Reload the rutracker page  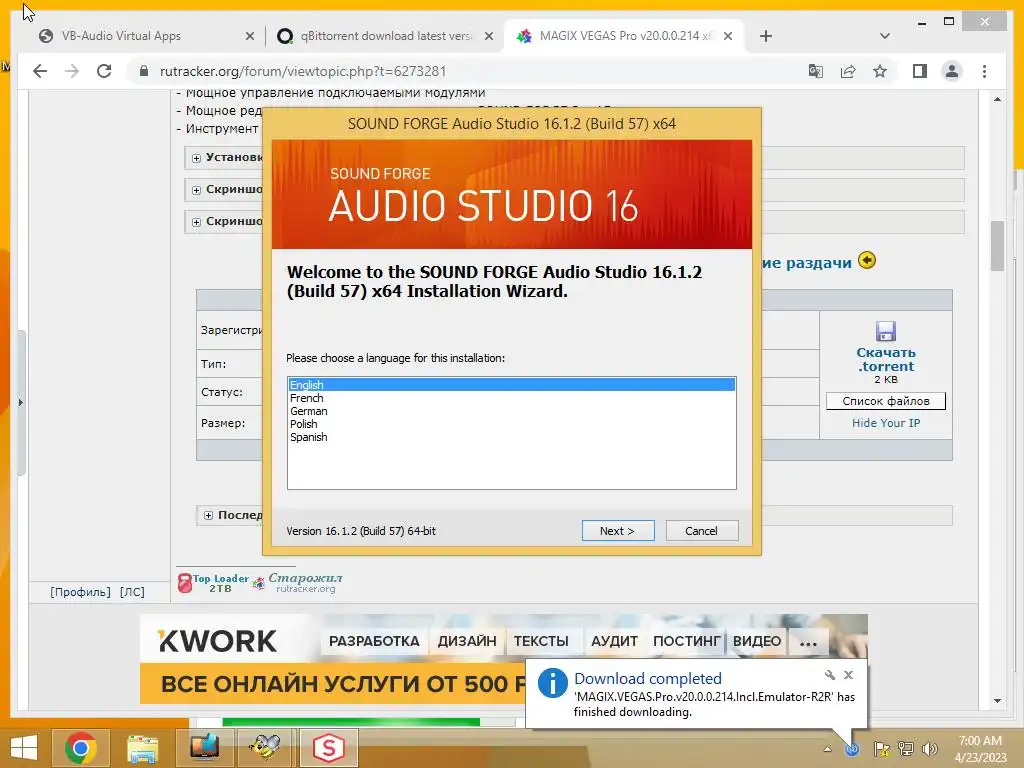click(x=104, y=71)
